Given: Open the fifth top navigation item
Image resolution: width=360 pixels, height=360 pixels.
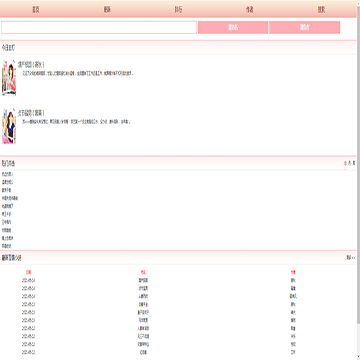Looking at the screenshot, I should coord(321,10).
